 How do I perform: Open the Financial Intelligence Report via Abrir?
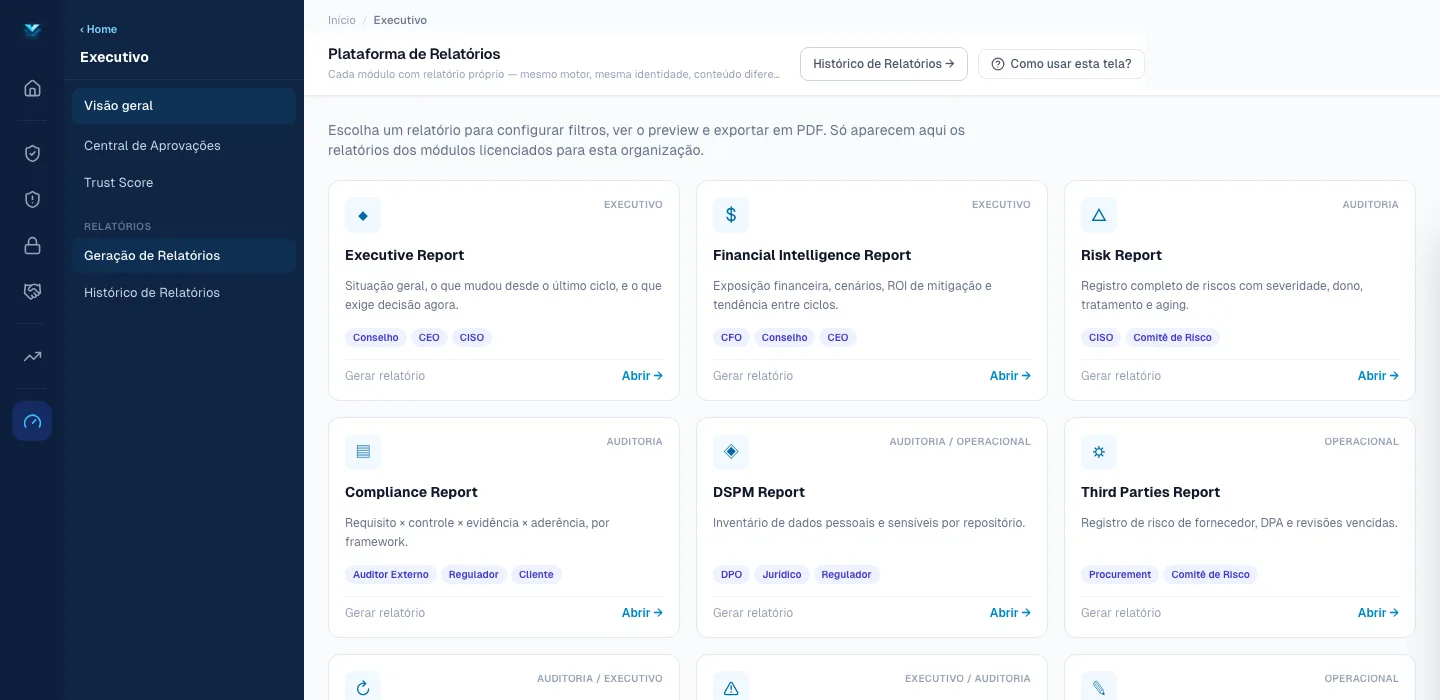[x=1010, y=376]
